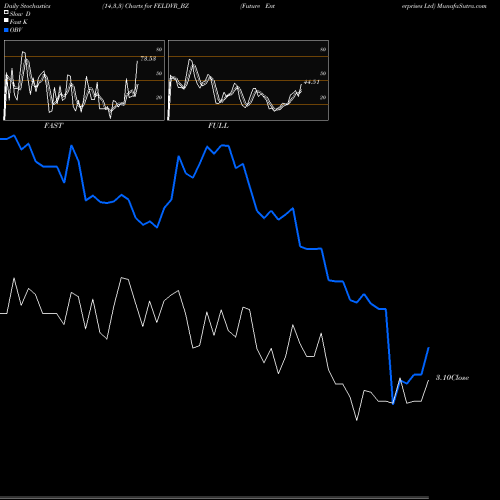Click the horizontal scrollbar at the bottom
This screenshot has height=500, width=500.
214,497
